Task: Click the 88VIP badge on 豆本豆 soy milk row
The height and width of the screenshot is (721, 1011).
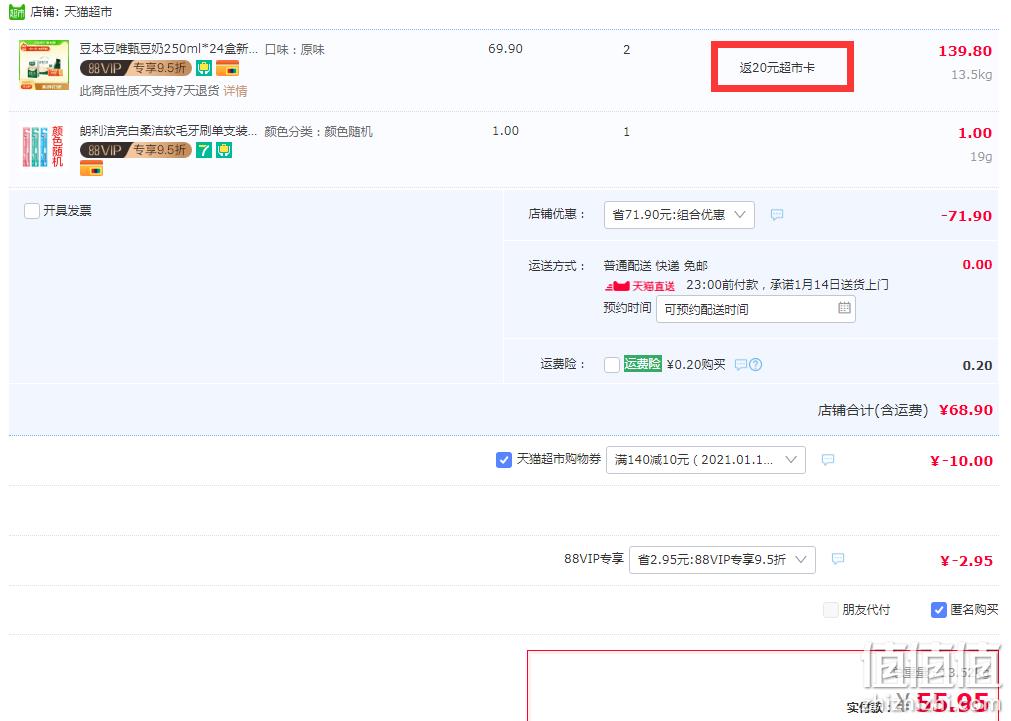Action: pos(136,68)
